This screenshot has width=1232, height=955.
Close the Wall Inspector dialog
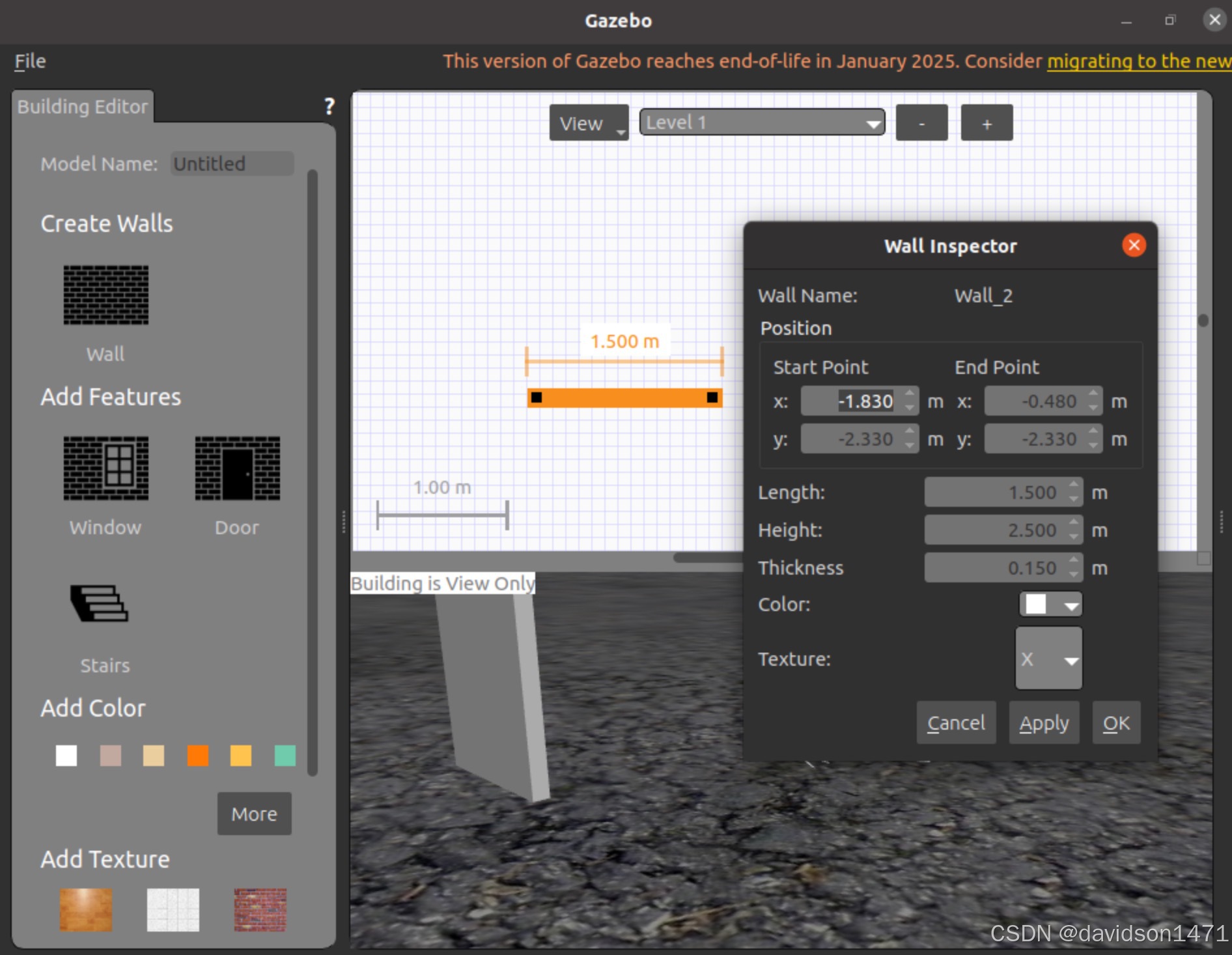click(x=1134, y=245)
